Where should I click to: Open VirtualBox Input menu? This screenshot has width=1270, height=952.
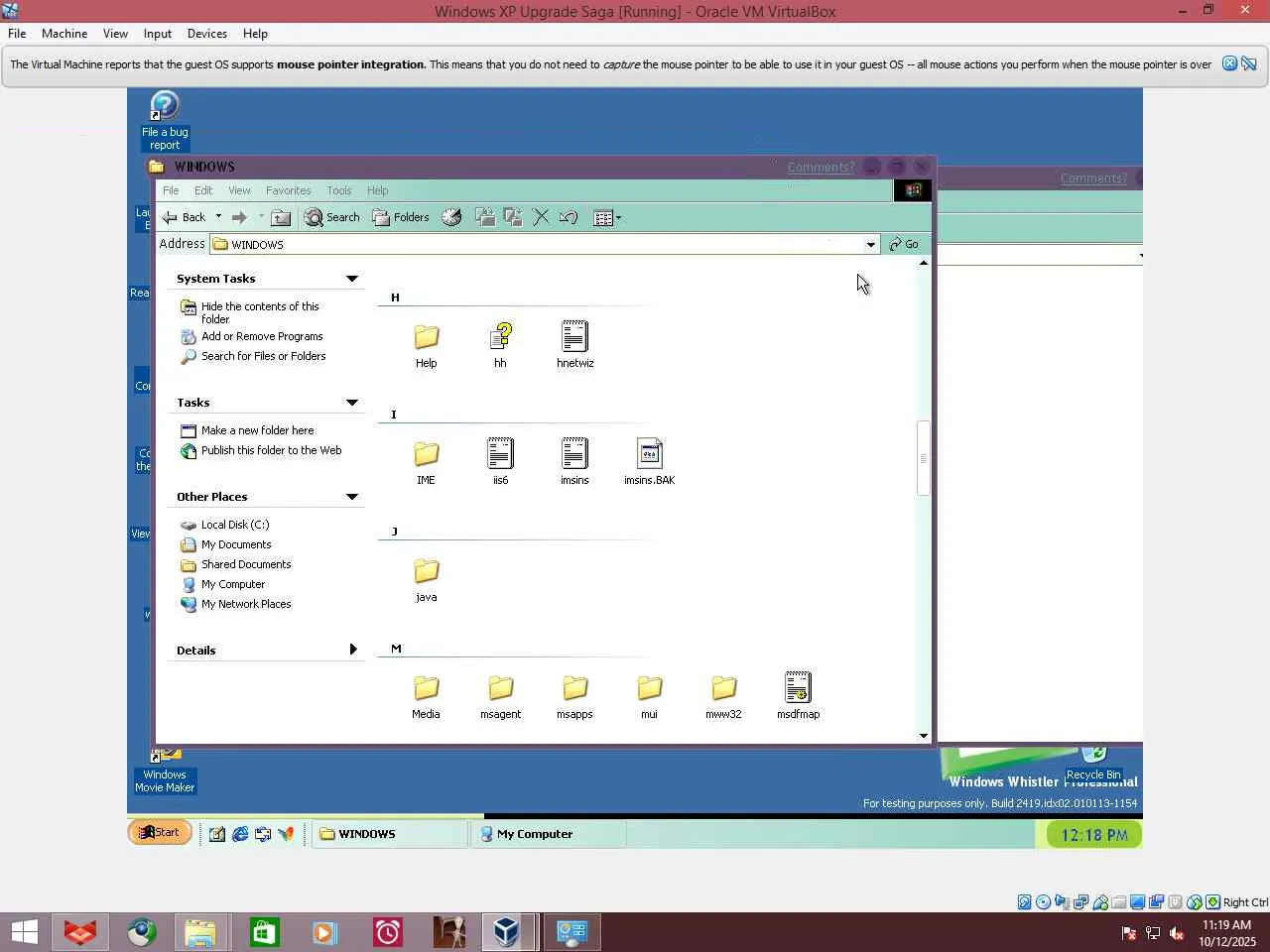(x=158, y=34)
